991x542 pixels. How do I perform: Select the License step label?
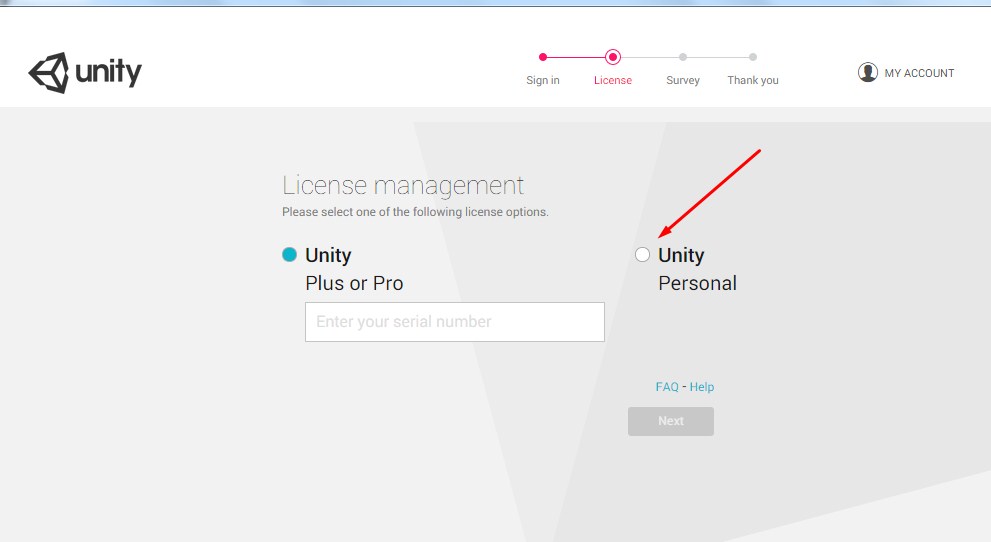tap(612, 80)
